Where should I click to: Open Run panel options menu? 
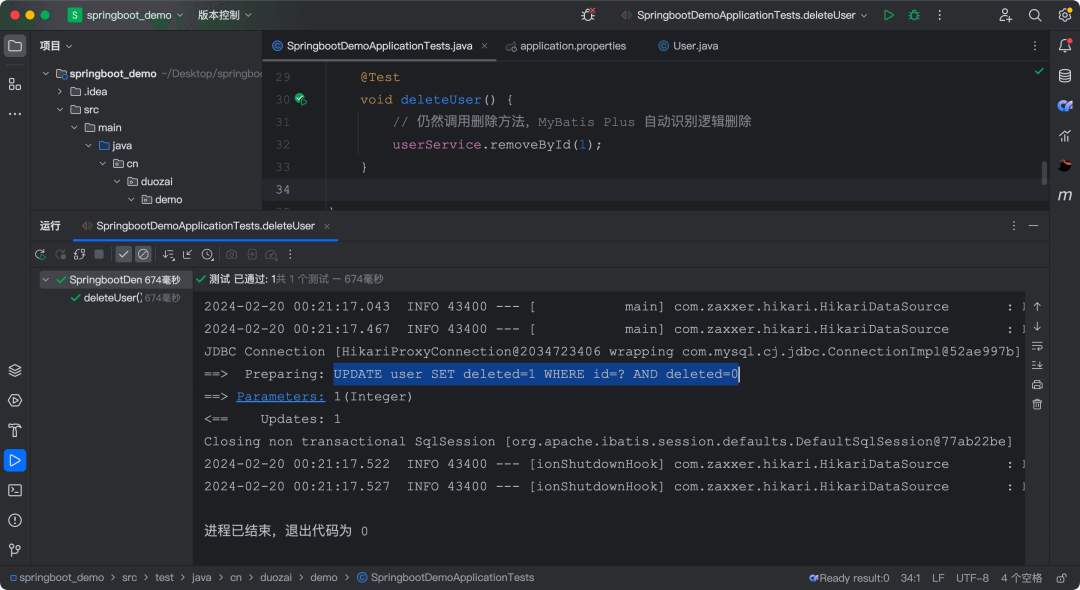tap(1014, 226)
